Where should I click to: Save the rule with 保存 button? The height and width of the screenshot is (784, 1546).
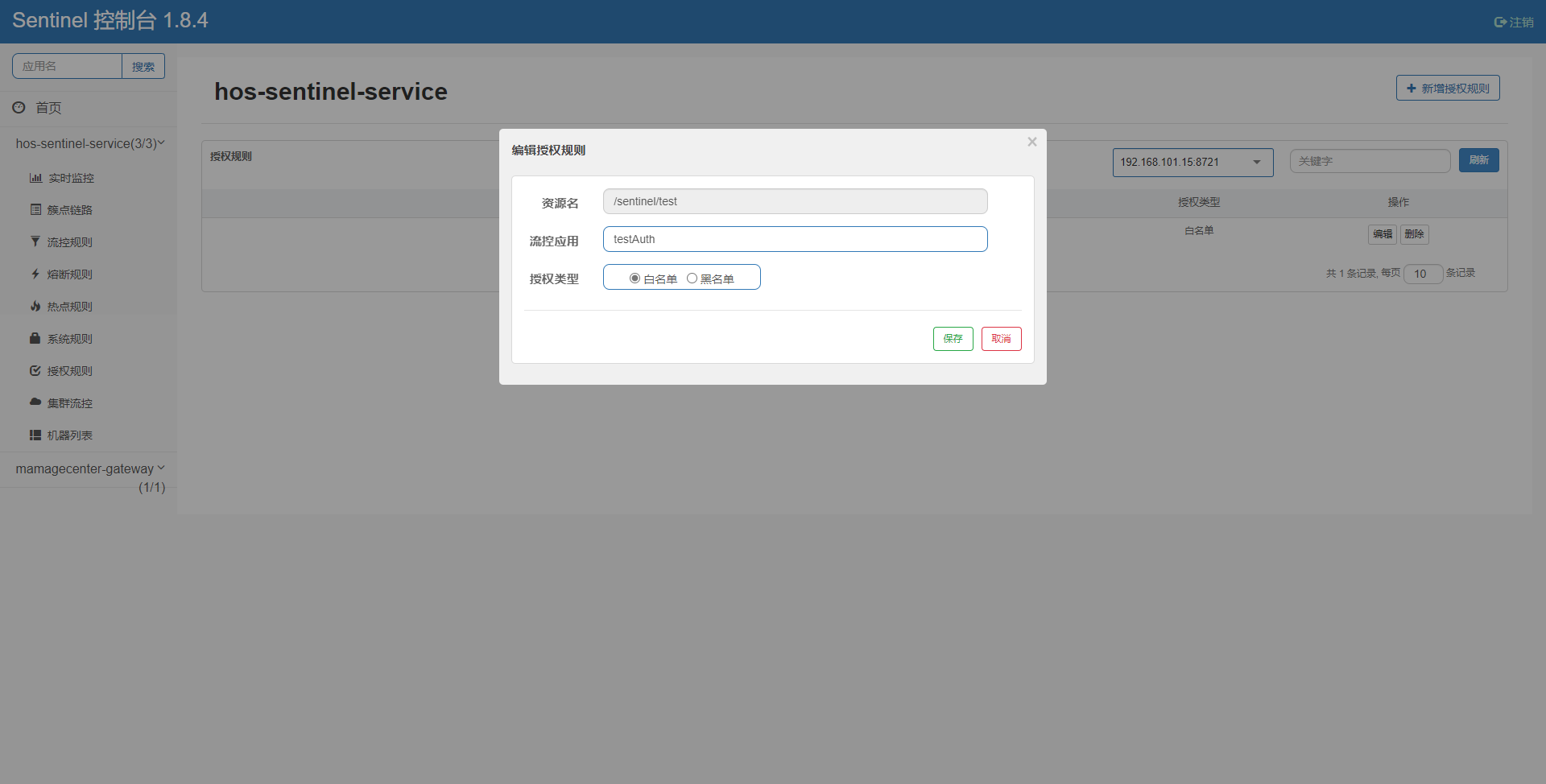953,338
